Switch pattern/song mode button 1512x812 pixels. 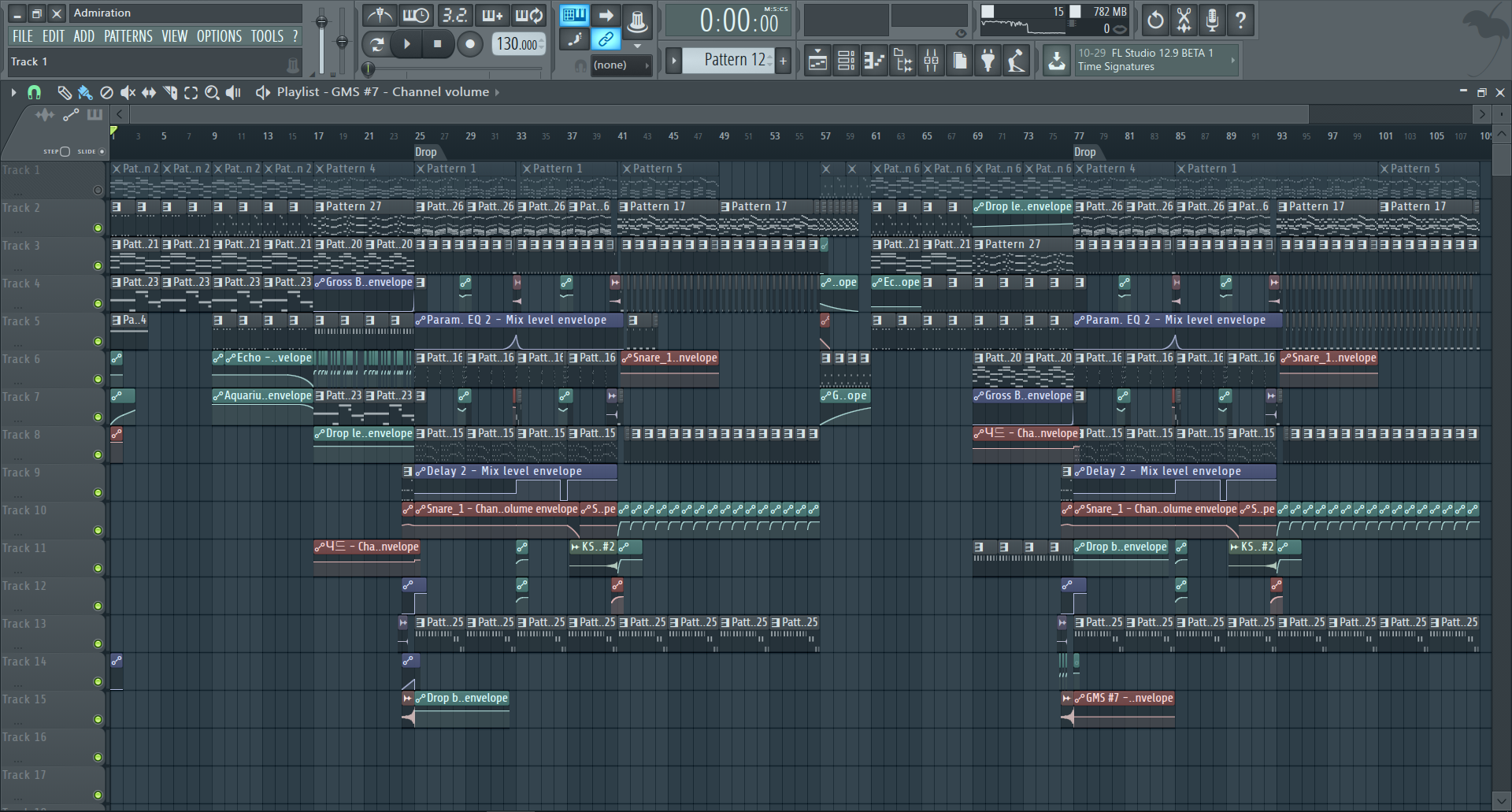[x=376, y=44]
